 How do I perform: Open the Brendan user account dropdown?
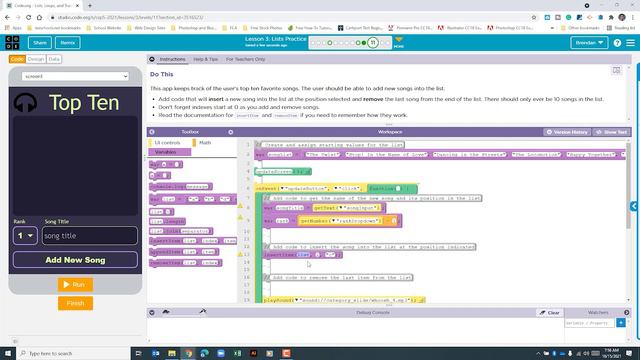coord(589,42)
